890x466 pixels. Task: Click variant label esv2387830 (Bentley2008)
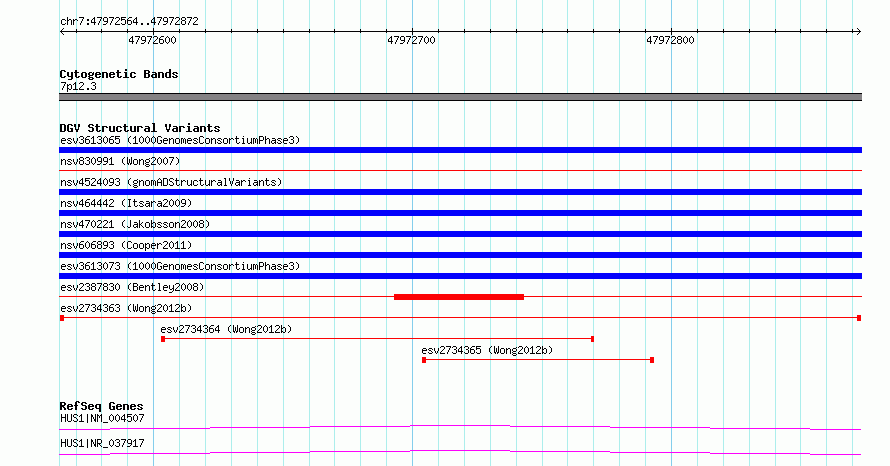click(132, 287)
